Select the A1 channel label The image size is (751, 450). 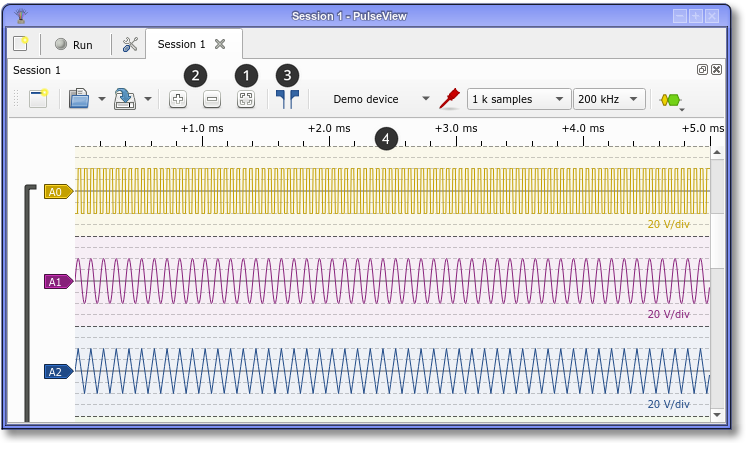click(58, 282)
